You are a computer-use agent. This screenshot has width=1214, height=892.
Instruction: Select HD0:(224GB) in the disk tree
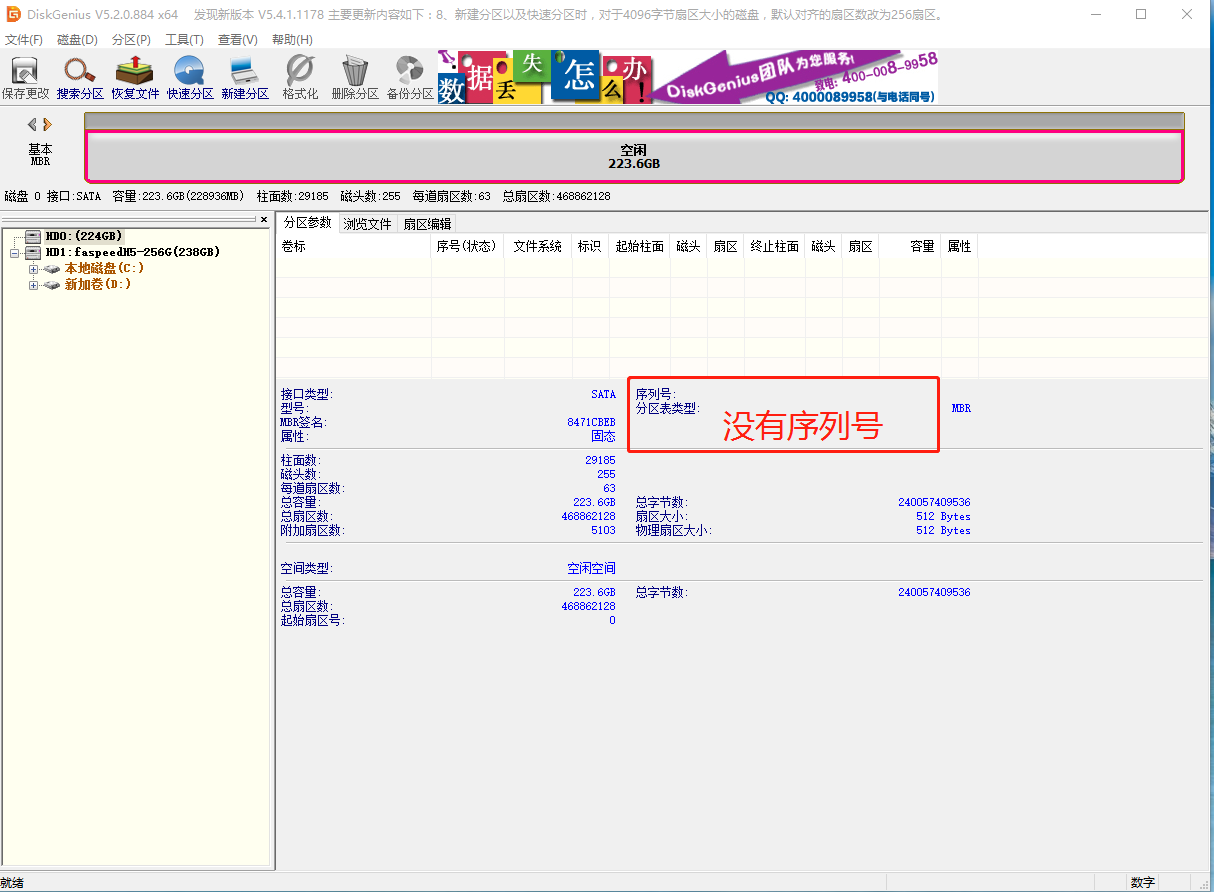coord(84,236)
